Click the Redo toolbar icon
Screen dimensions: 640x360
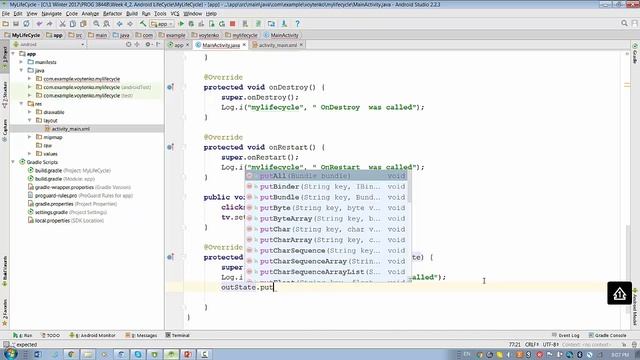tap(49, 24)
